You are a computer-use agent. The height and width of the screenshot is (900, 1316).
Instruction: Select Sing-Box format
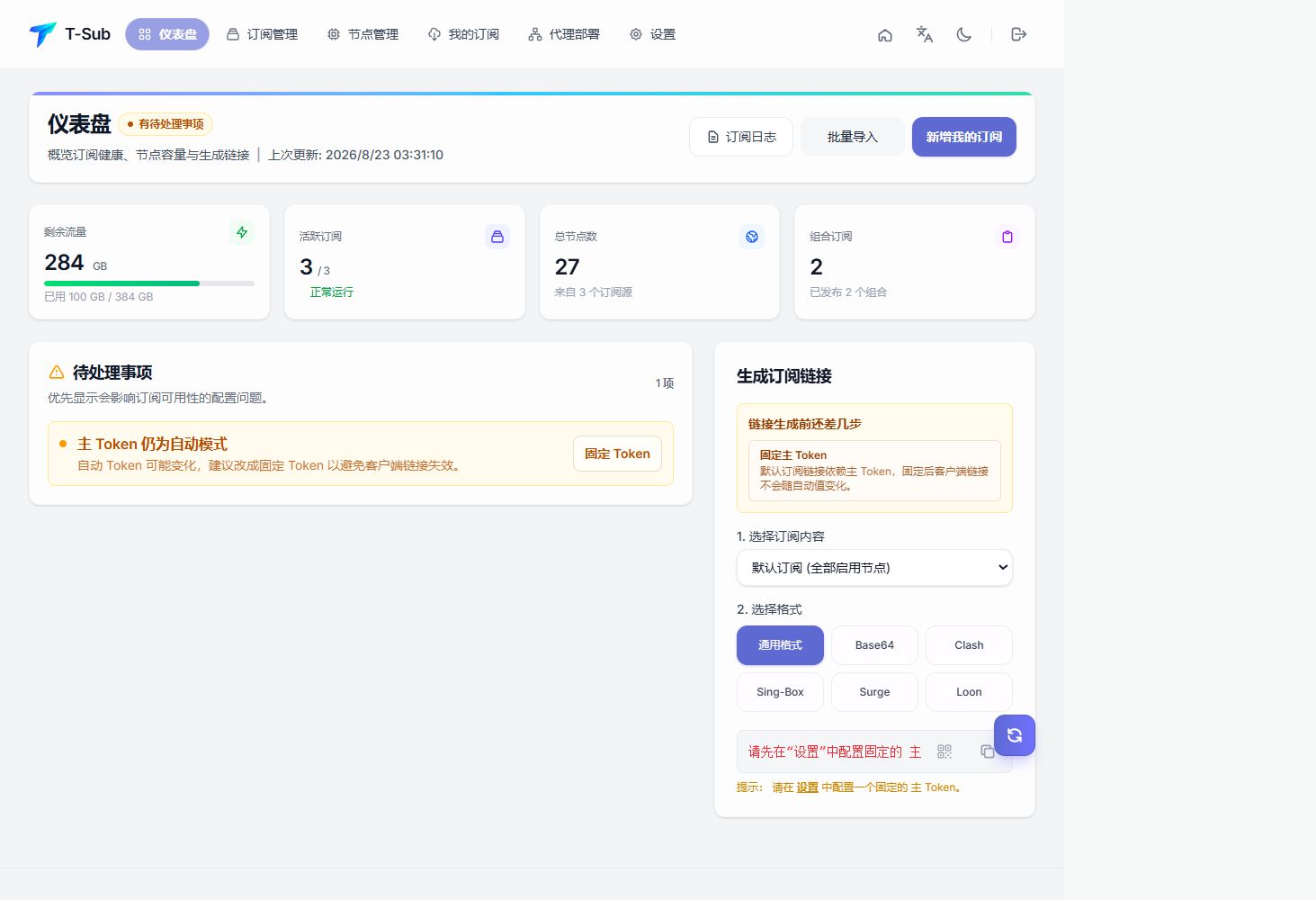(780, 692)
